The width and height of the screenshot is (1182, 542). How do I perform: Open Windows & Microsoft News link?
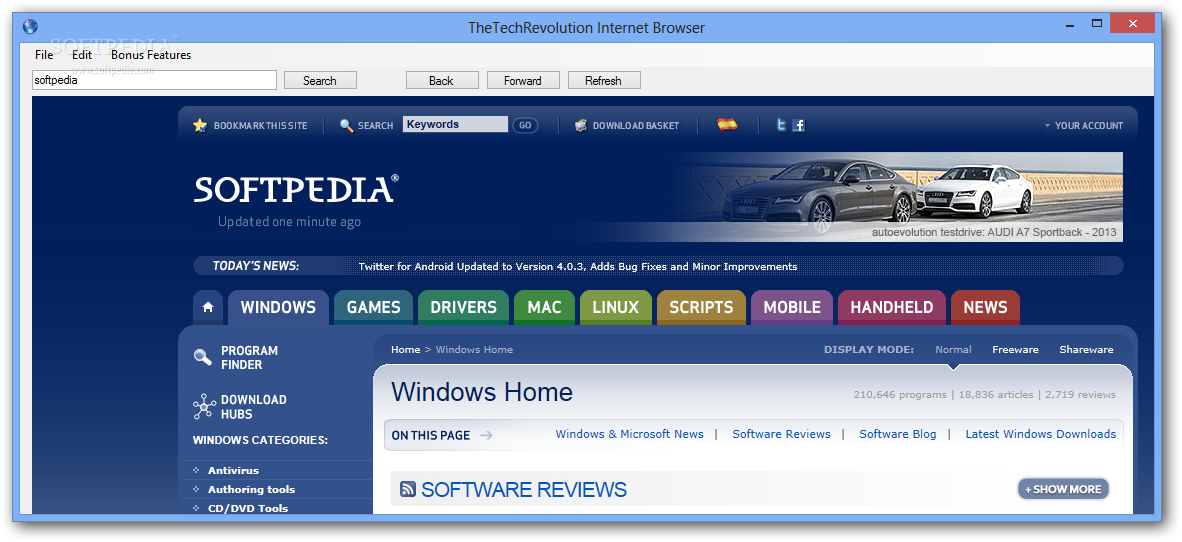pyautogui.click(x=629, y=434)
